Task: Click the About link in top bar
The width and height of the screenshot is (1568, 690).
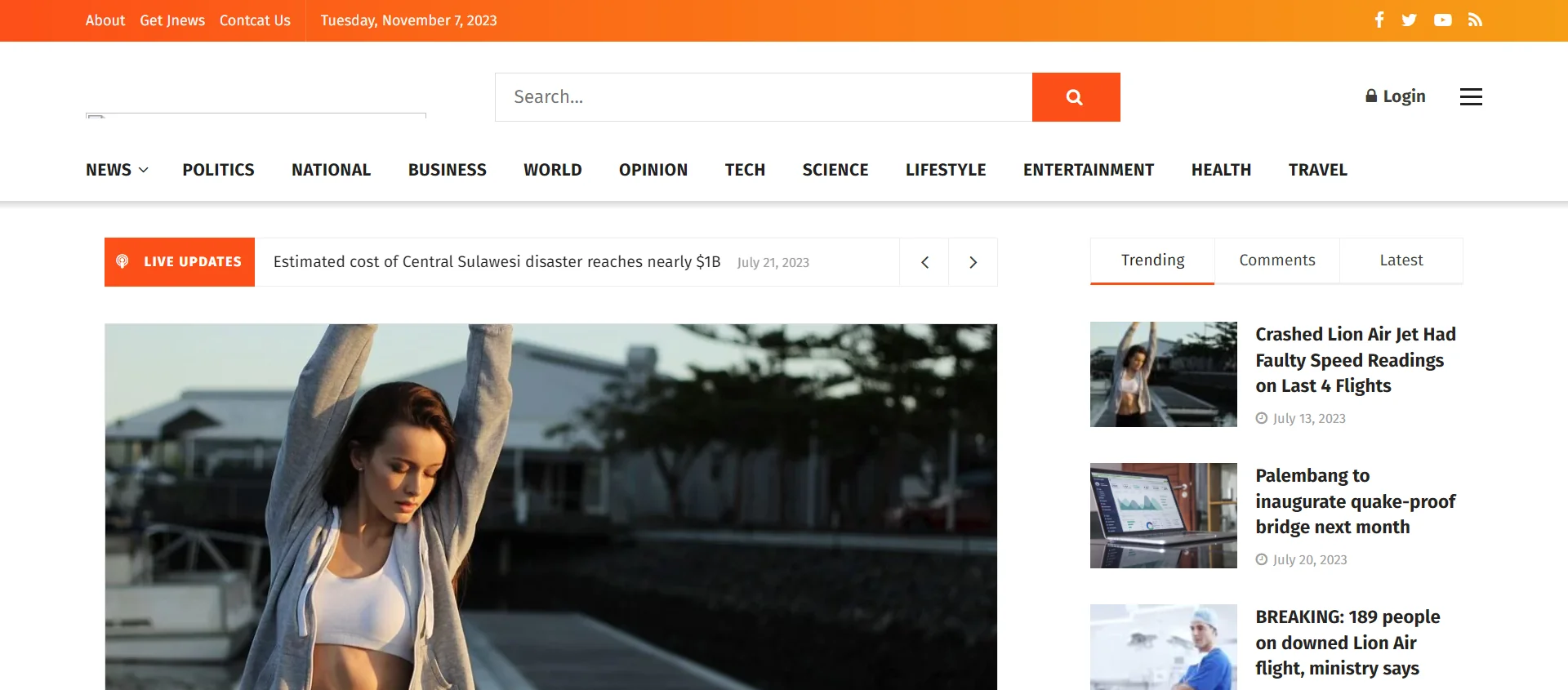Action: point(105,20)
